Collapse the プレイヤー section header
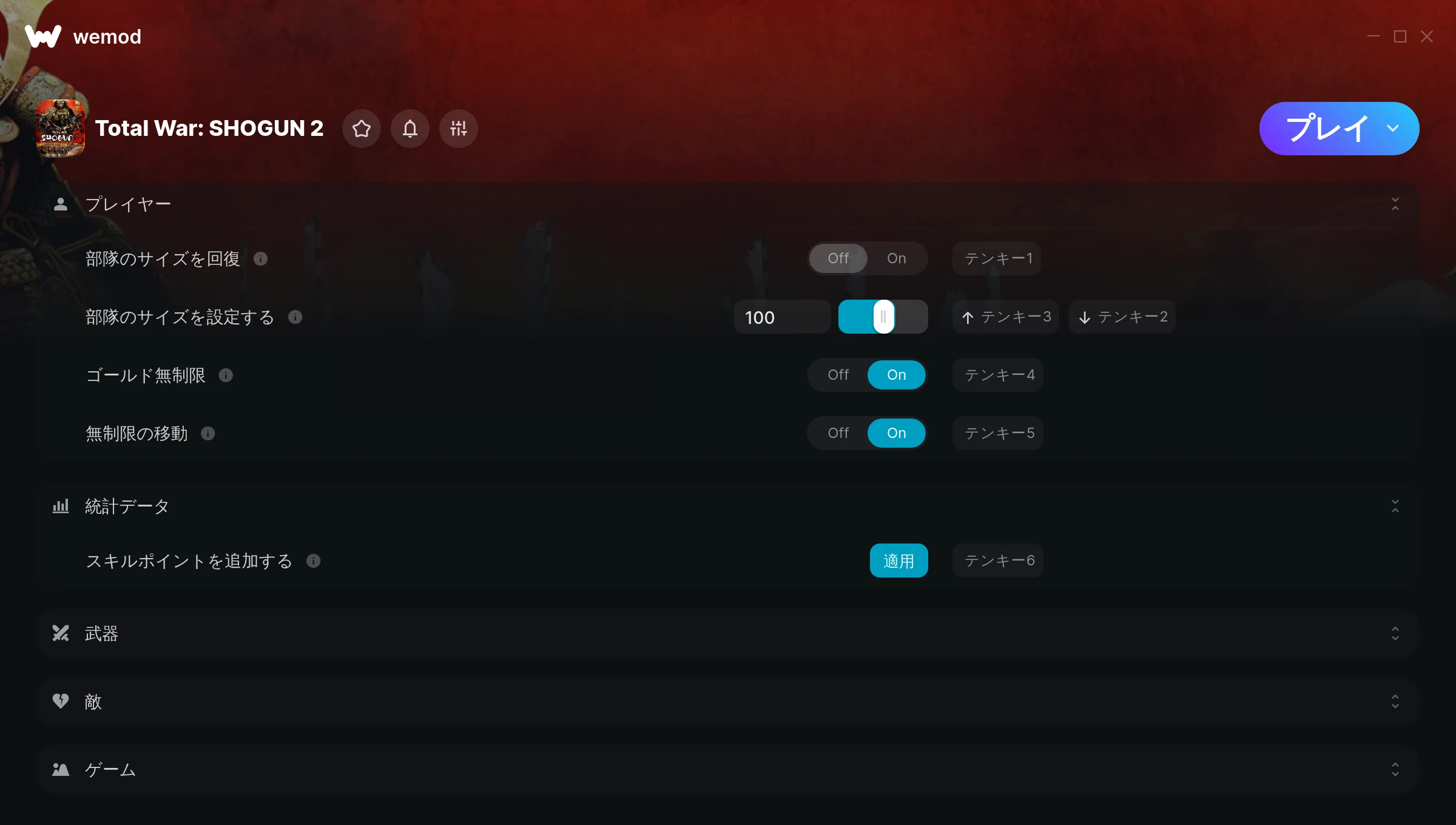The height and width of the screenshot is (825, 1456). (x=728, y=204)
